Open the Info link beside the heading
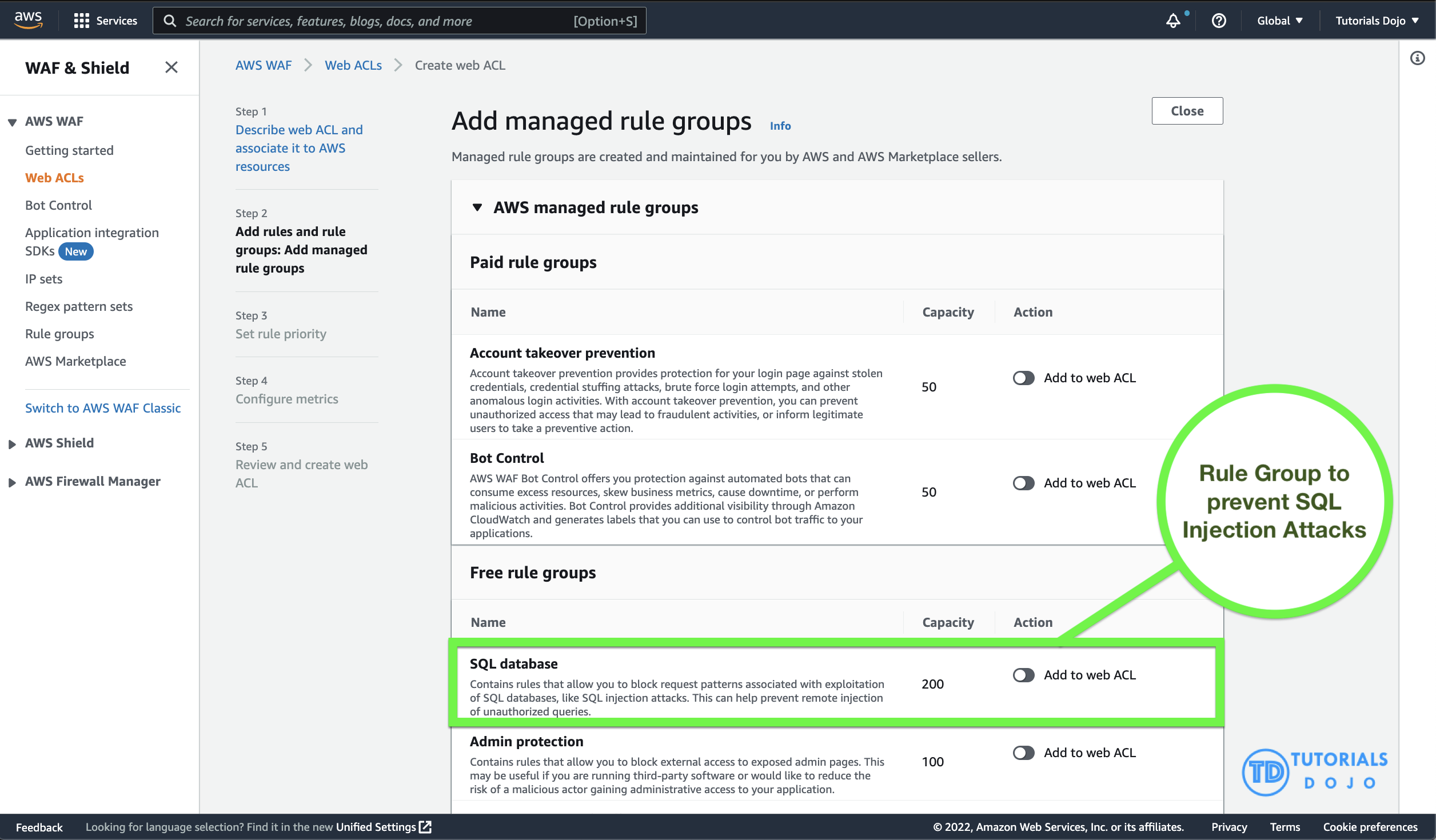 point(780,126)
